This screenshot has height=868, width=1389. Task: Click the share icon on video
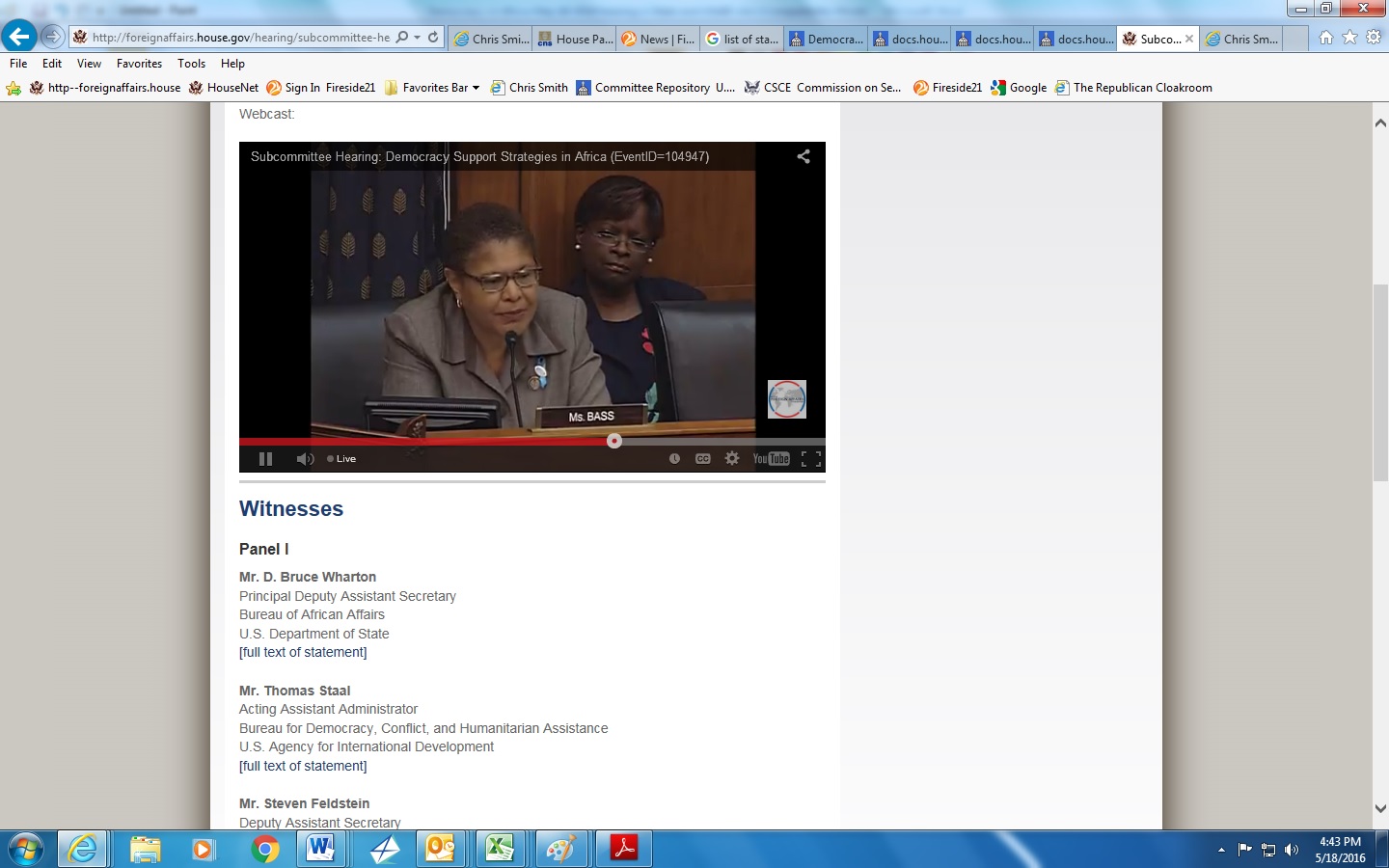[x=803, y=156]
